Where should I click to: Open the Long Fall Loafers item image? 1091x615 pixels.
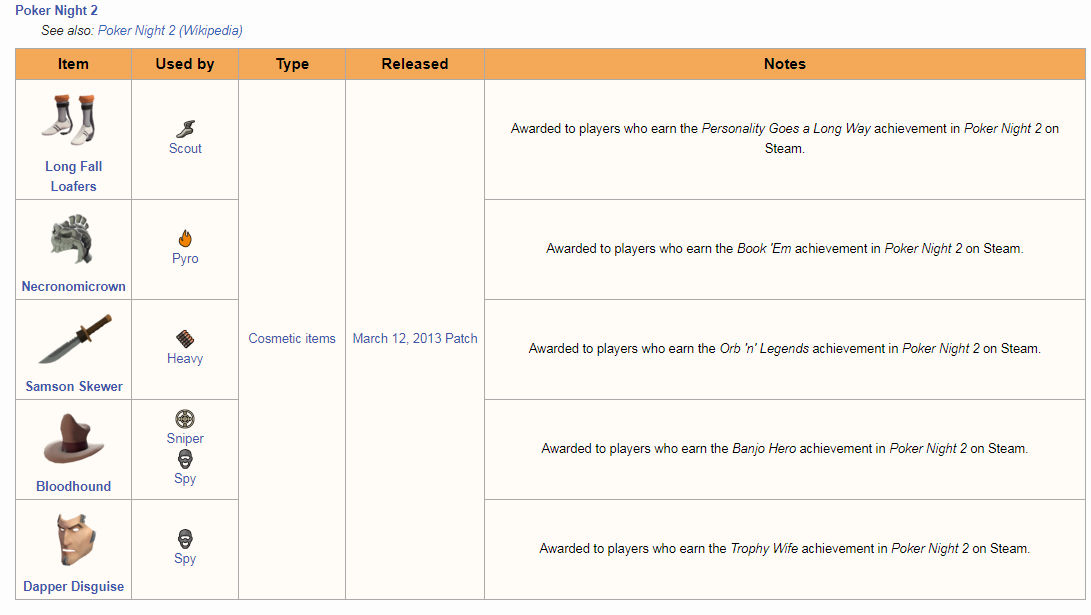[73, 120]
